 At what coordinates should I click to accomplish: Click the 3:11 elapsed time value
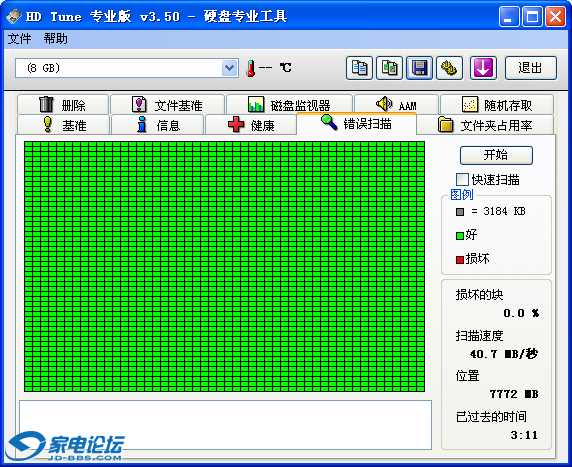point(524,435)
